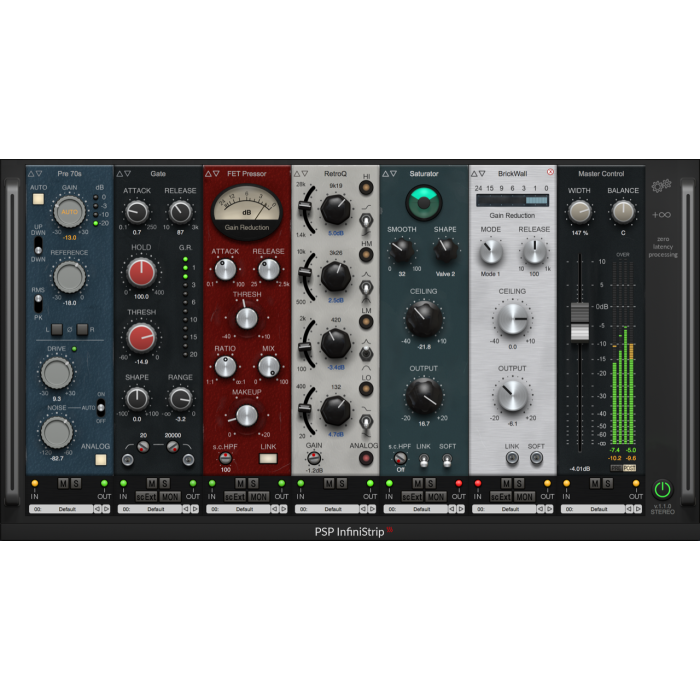Open RetroQ preset dropdown

[x=327, y=508]
